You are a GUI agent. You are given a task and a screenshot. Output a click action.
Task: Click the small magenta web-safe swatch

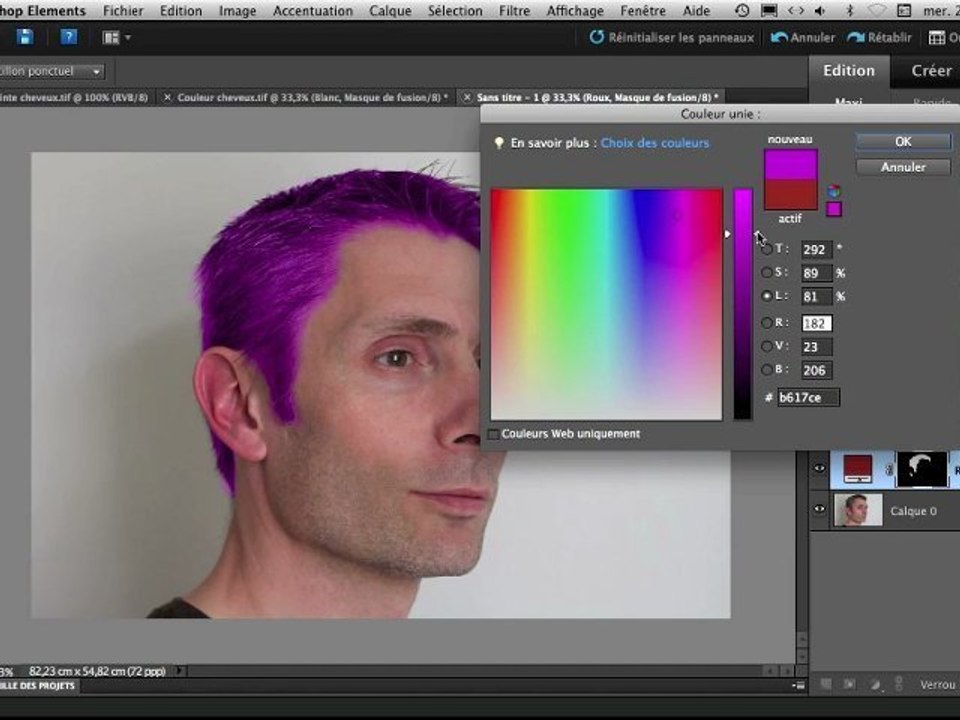(834, 209)
